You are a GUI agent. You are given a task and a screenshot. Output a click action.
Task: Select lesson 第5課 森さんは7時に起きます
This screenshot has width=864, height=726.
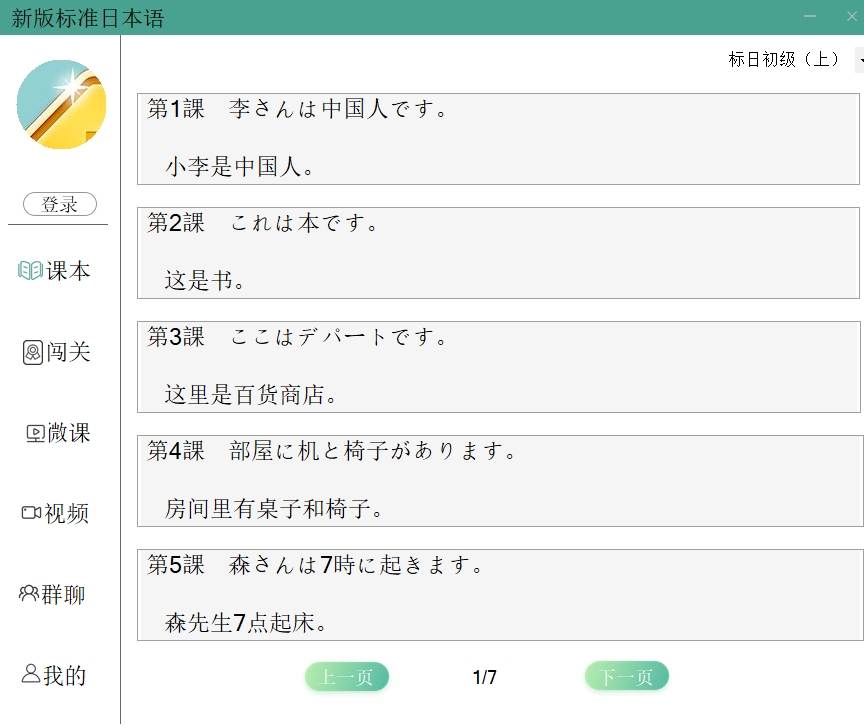click(498, 595)
